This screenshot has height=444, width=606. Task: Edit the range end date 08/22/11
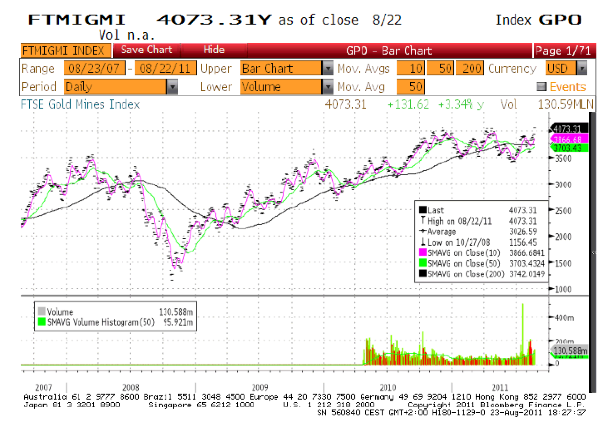[x=165, y=68]
